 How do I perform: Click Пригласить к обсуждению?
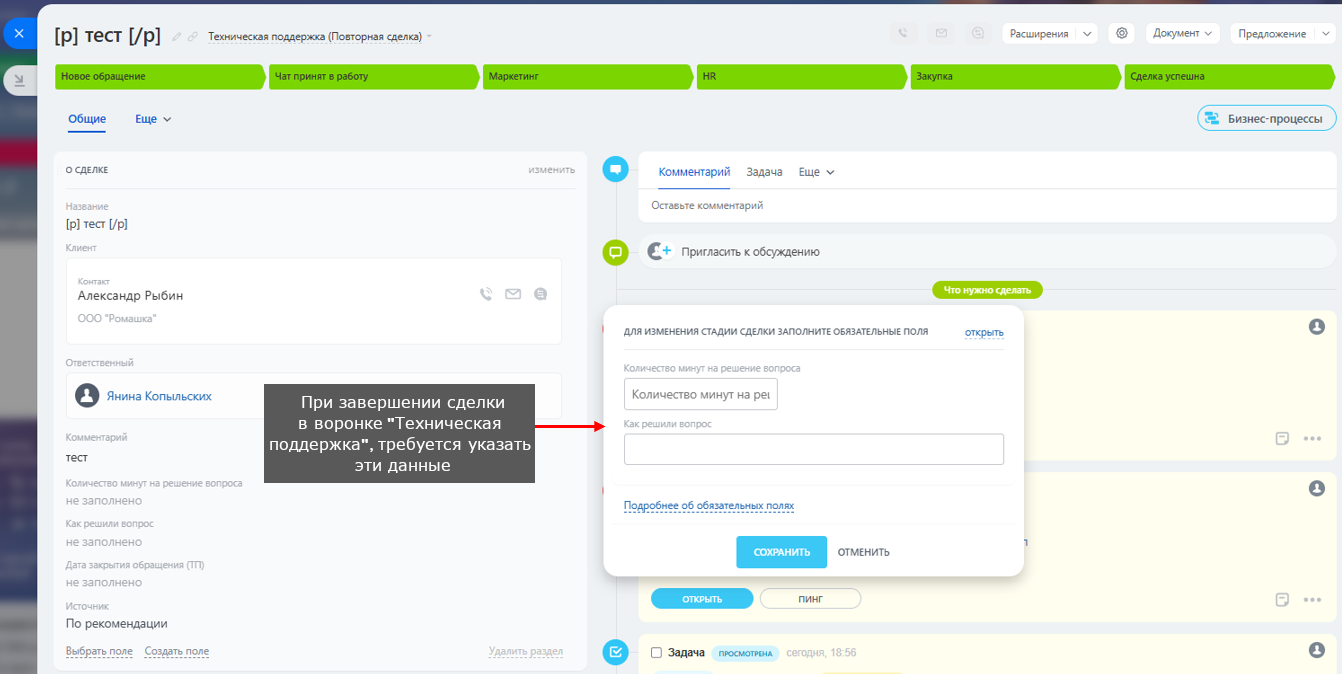tap(750, 252)
